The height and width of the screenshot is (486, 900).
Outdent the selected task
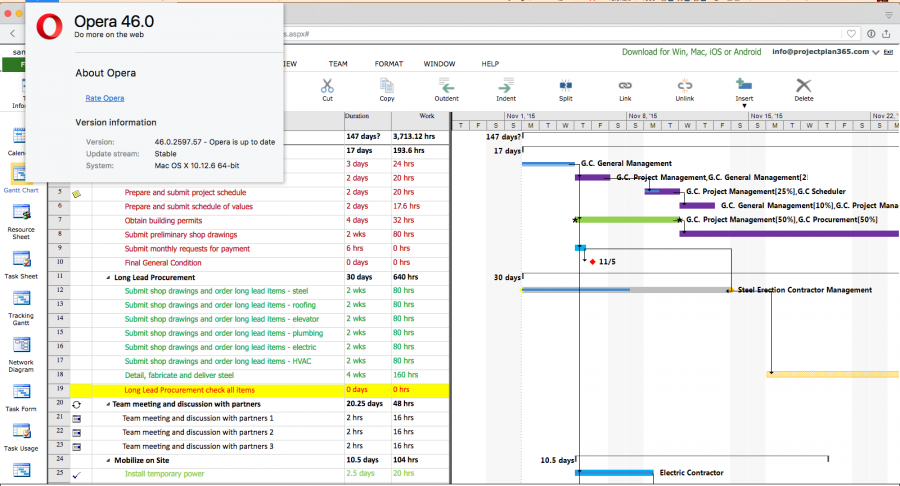coord(446,86)
